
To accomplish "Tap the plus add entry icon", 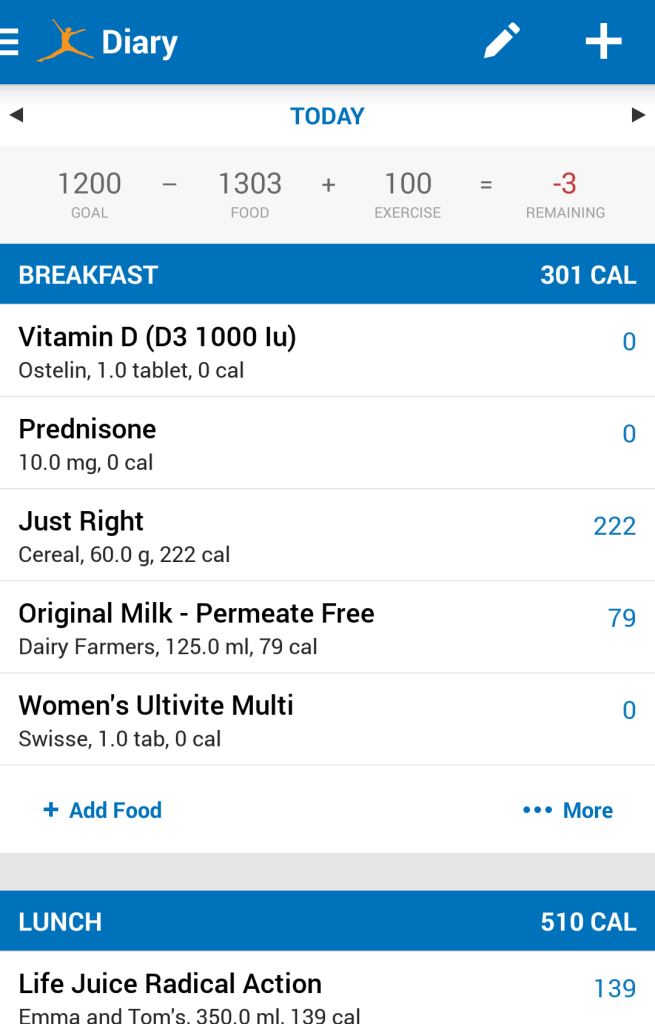I will click(x=603, y=42).
